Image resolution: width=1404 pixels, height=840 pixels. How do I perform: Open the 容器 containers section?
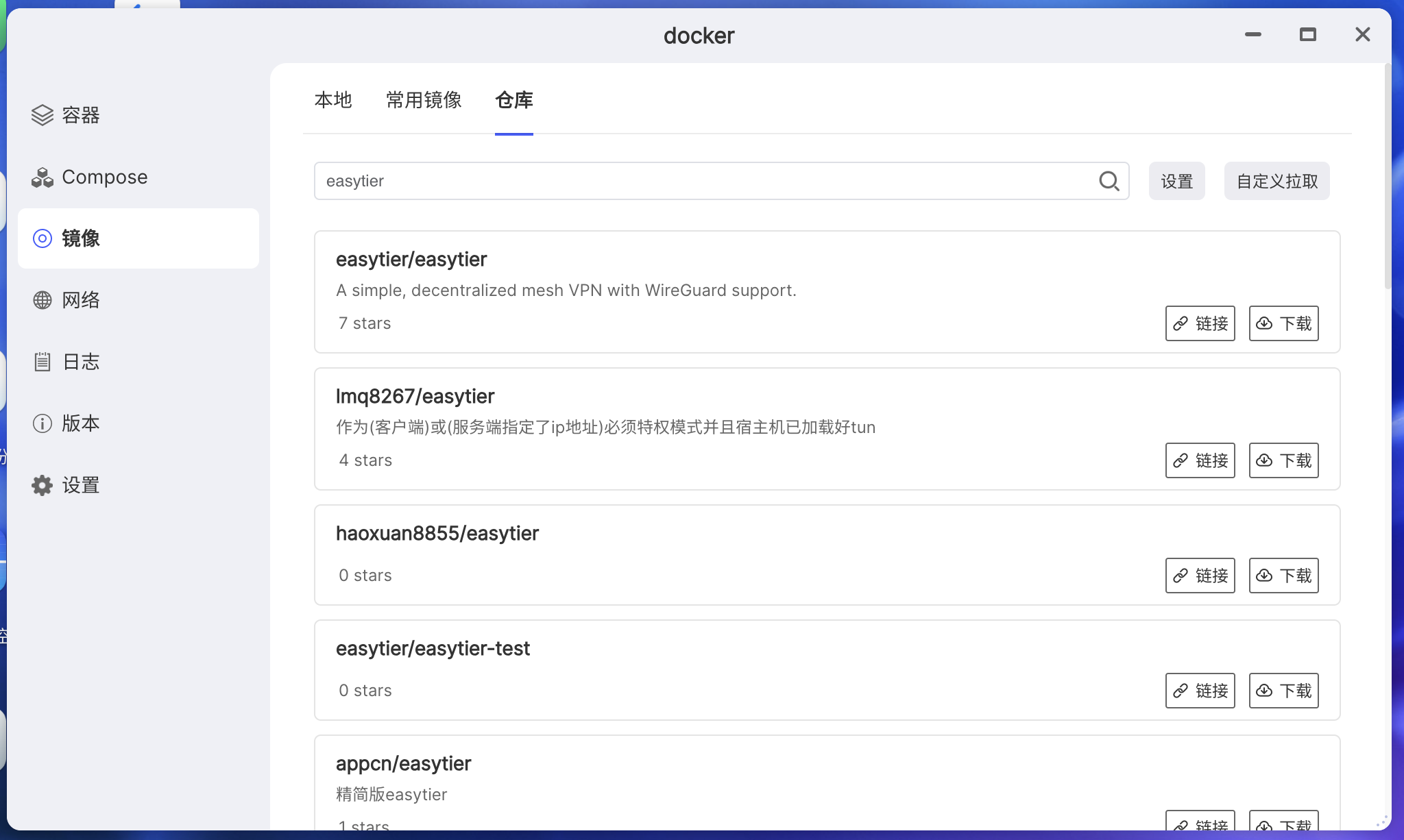click(138, 115)
